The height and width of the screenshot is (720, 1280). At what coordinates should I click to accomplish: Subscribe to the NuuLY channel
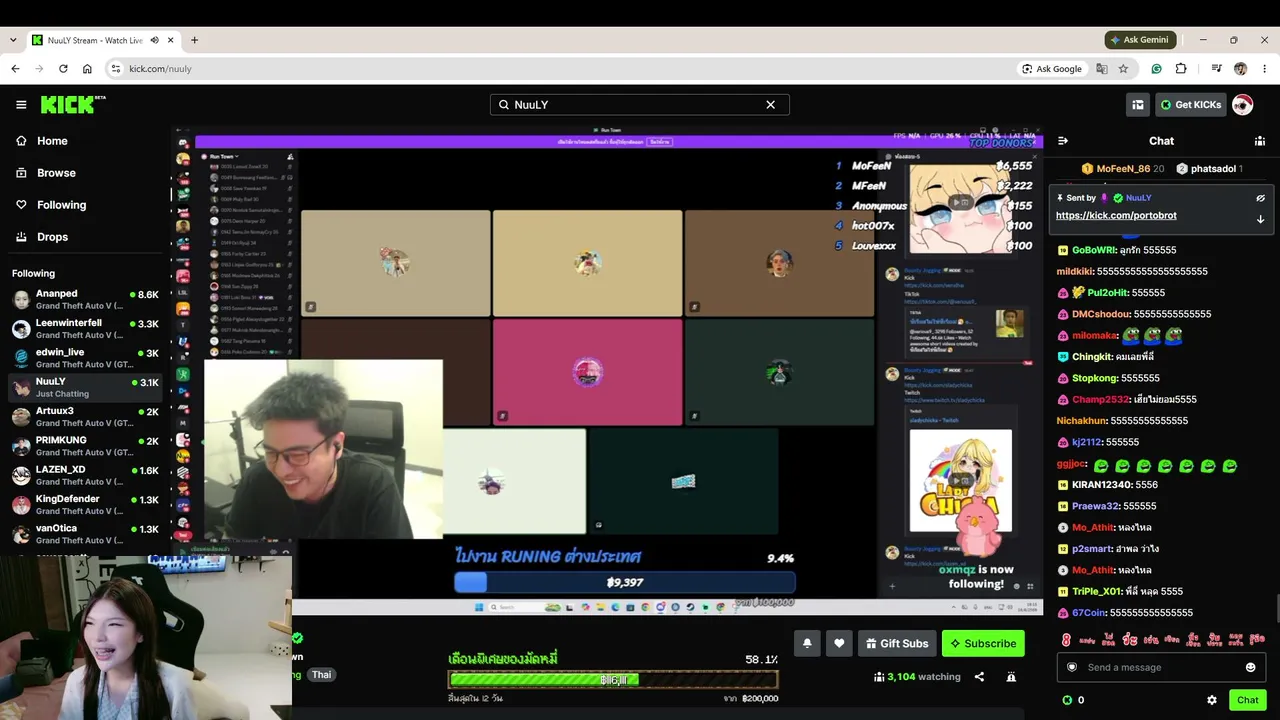click(983, 643)
